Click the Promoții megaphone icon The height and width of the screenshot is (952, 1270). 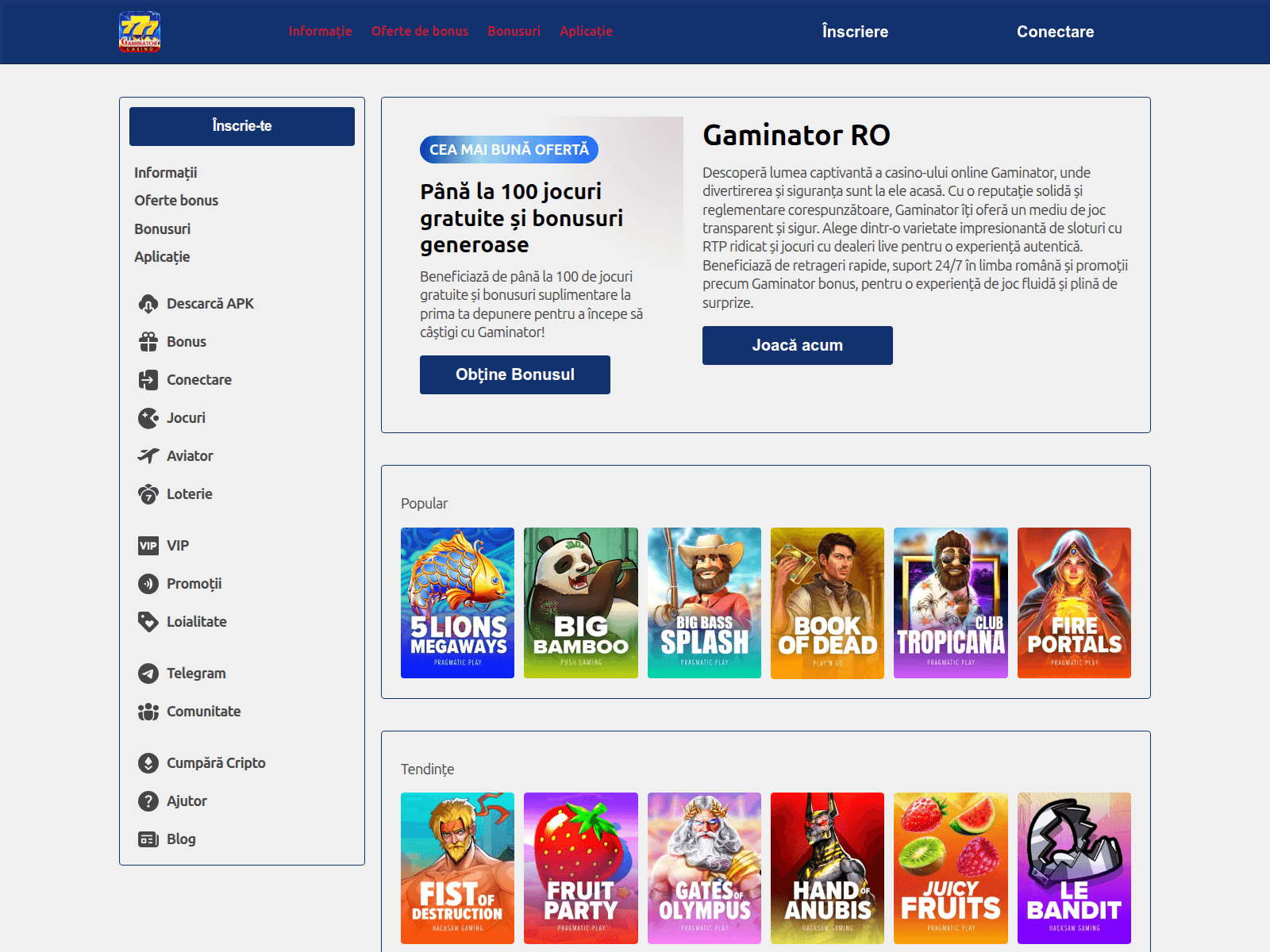148,584
